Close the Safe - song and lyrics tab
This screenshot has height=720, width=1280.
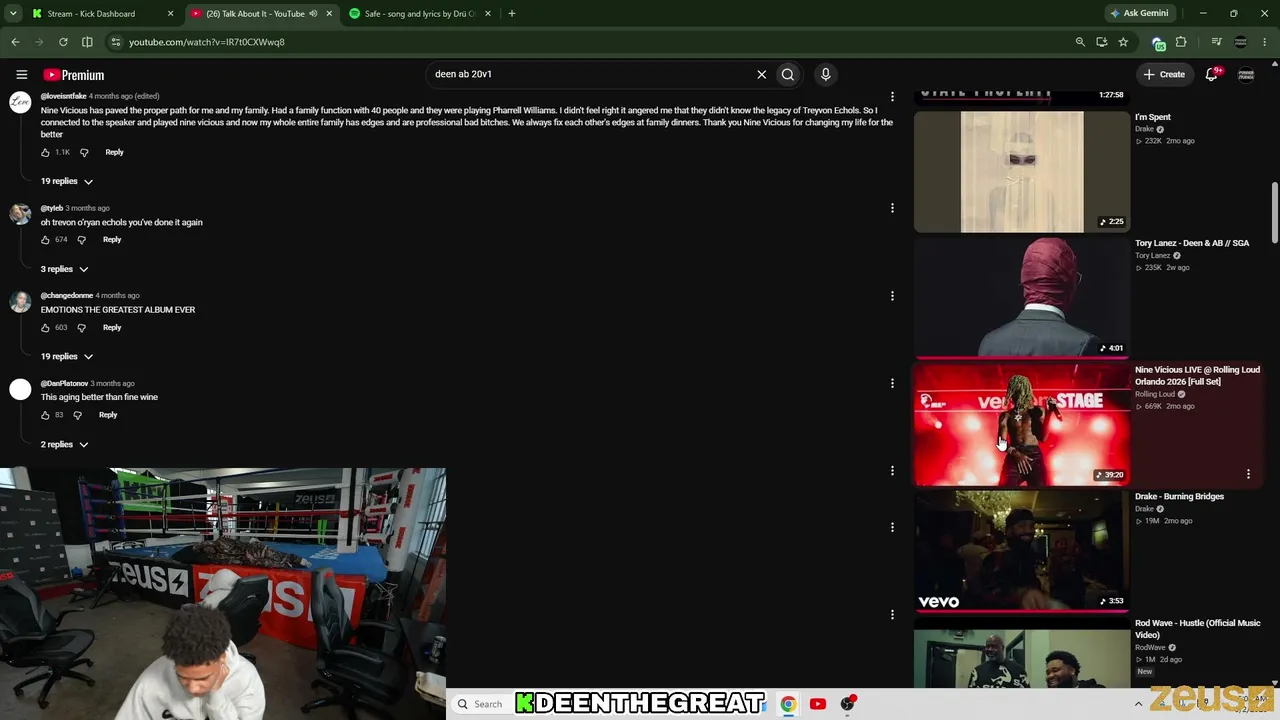coord(487,14)
